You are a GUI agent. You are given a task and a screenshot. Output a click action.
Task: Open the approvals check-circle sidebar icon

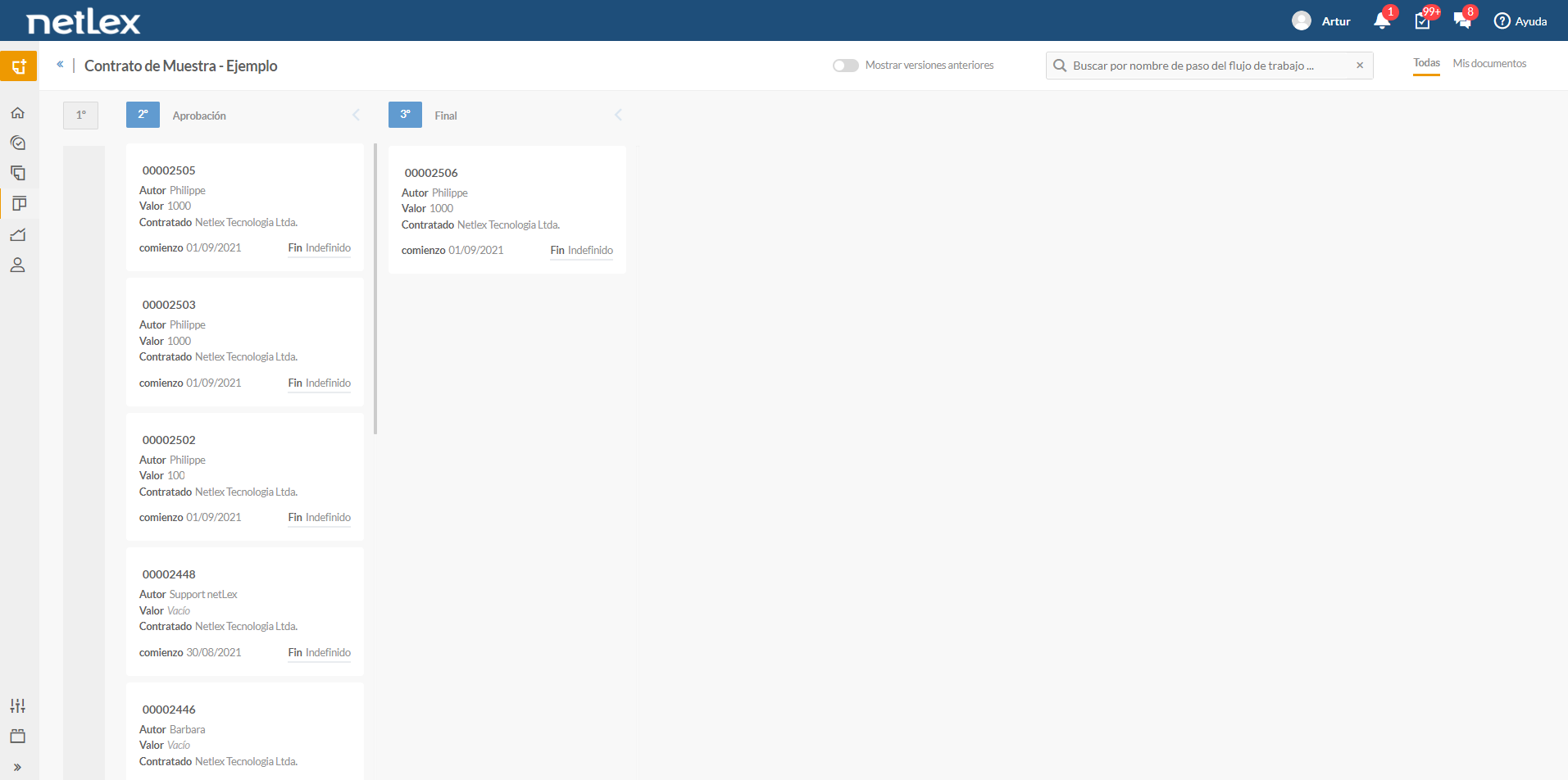pyautogui.click(x=18, y=143)
